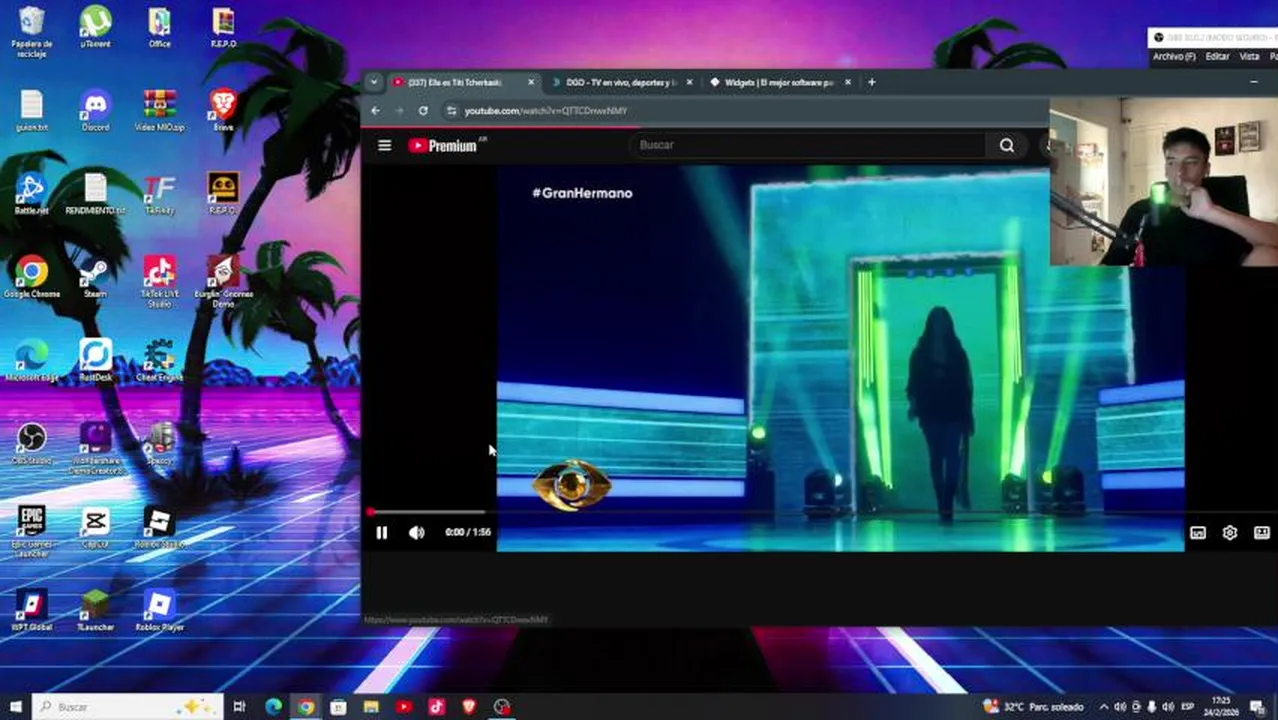
Task: Close the DGO - TV en vivo tab
Action: (689, 82)
